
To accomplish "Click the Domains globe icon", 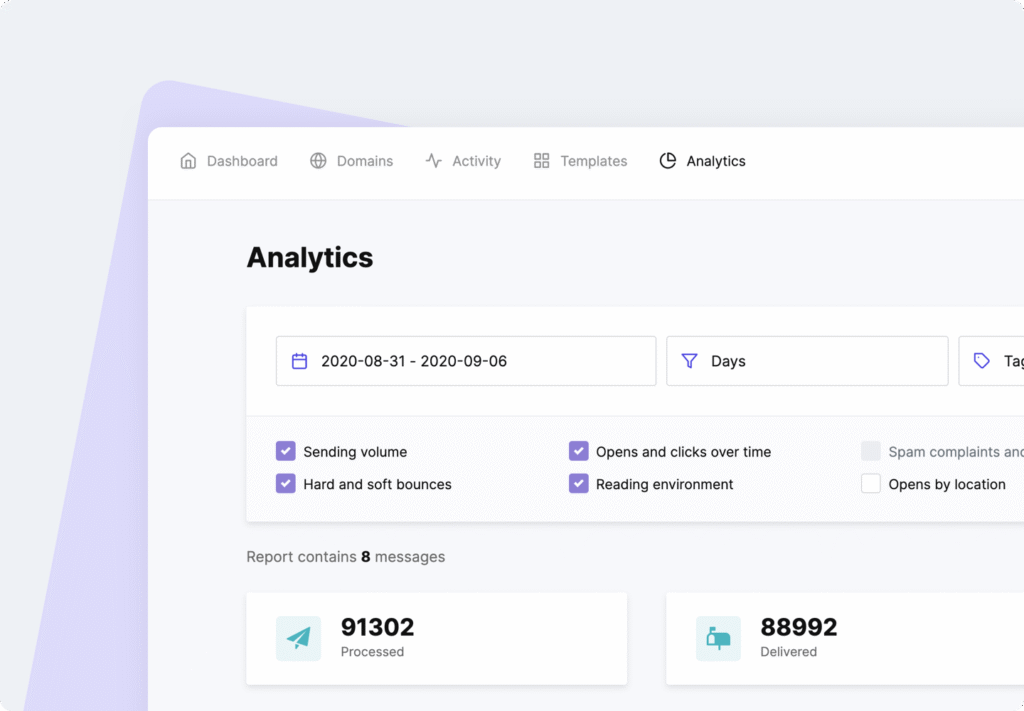I will coord(318,161).
